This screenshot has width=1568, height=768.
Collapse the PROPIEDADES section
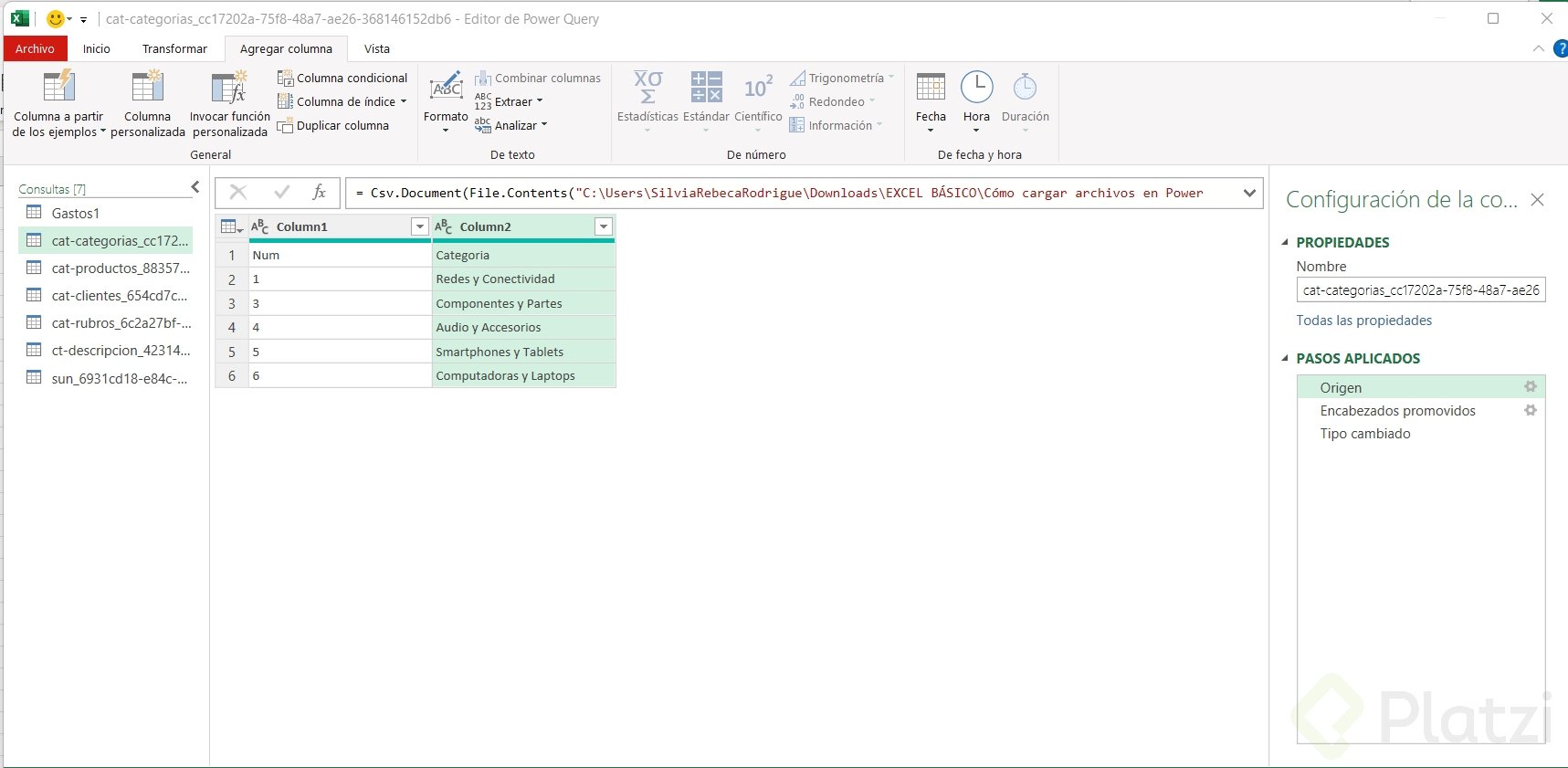(1286, 242)
